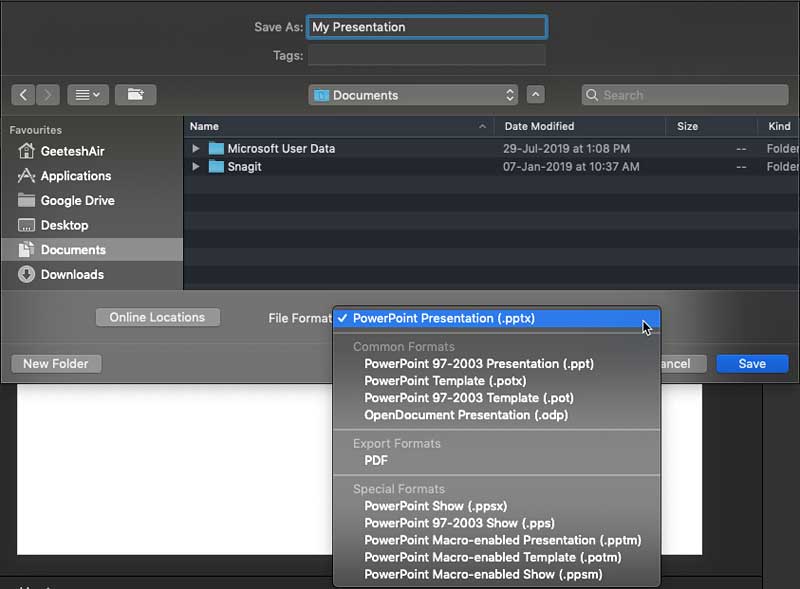Viewport: 800px width, 589px height.
Task: Expand the Snagit folder triangle
Action: (197, 167)
